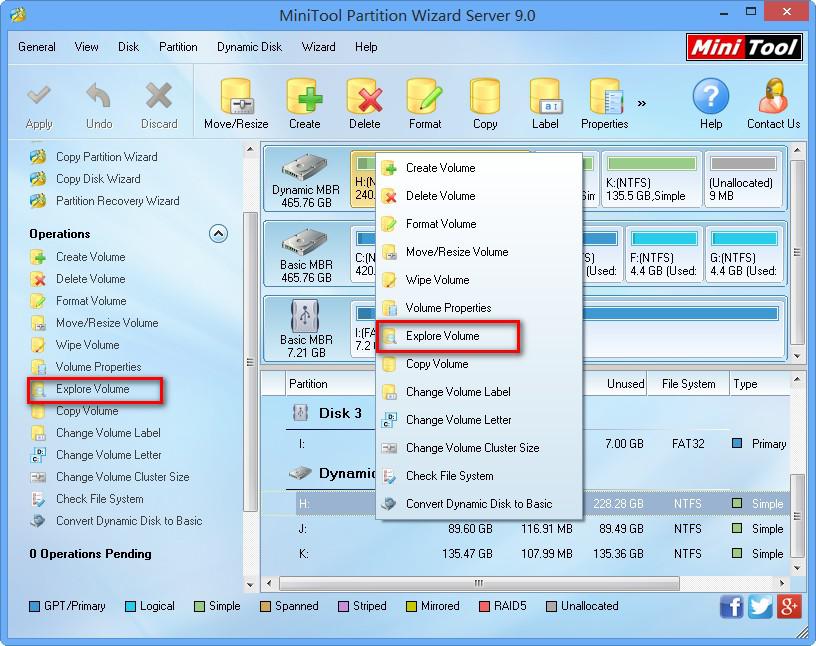Click the Create partition toolbar icon
The height and width of the screenshot is (646, 816).
304,97
